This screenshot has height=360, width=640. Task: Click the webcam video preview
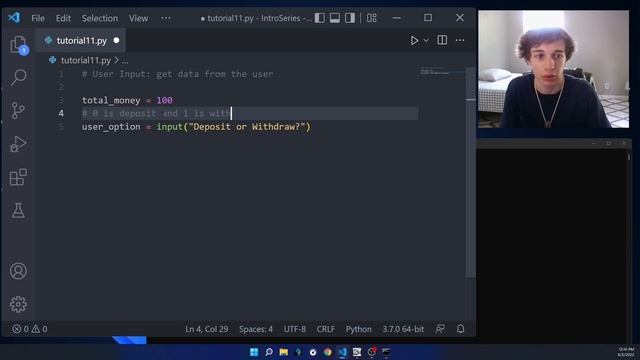pos(553,69)
